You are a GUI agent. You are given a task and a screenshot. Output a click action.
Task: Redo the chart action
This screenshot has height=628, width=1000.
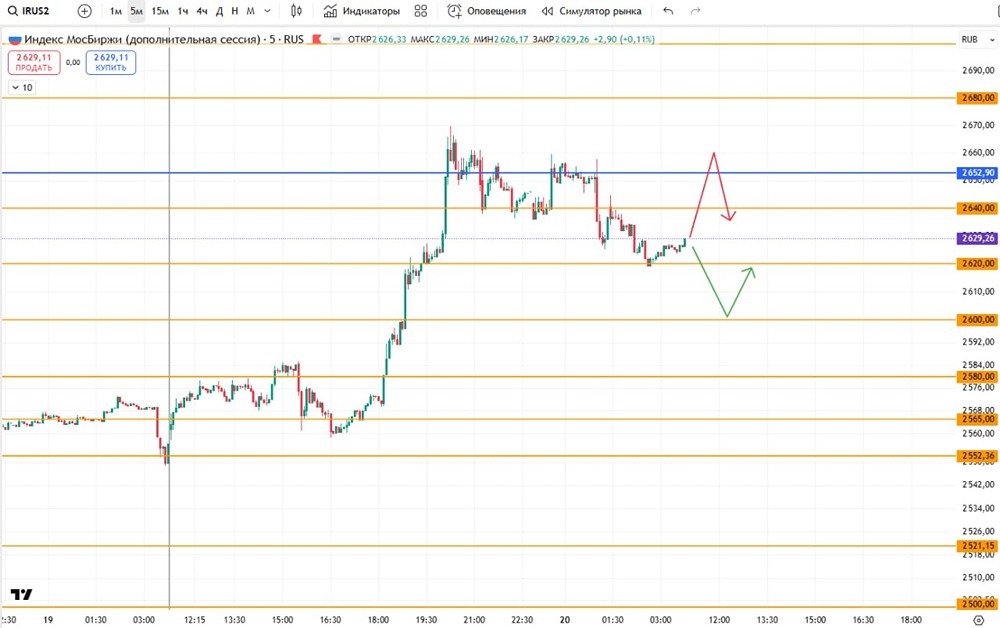pyautogui.click(x=696, y=11)
